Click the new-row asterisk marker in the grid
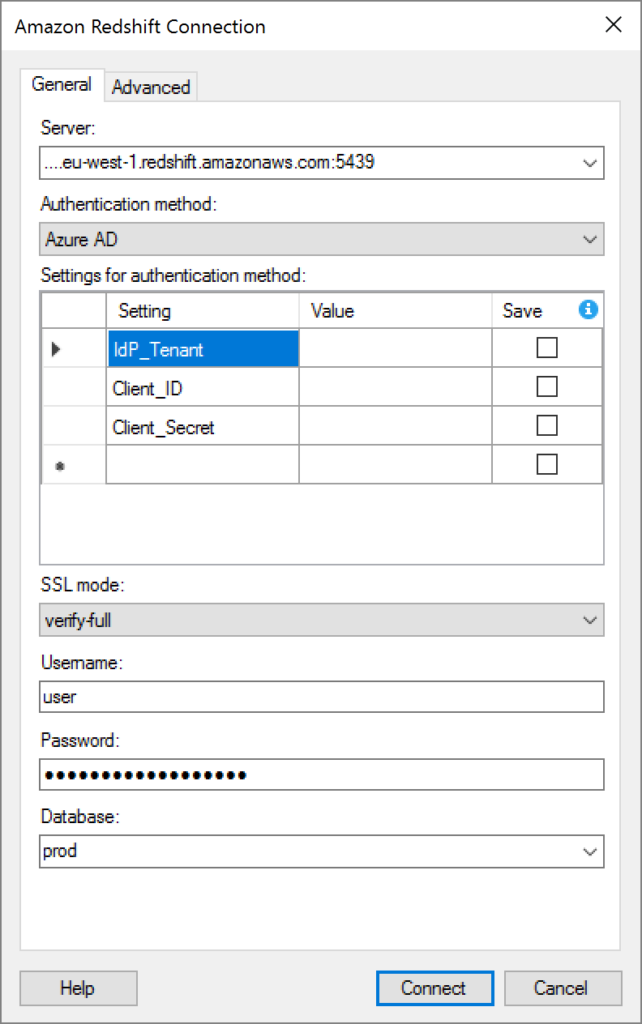The width and height of the screenshot is (642, 1024). 59,466
